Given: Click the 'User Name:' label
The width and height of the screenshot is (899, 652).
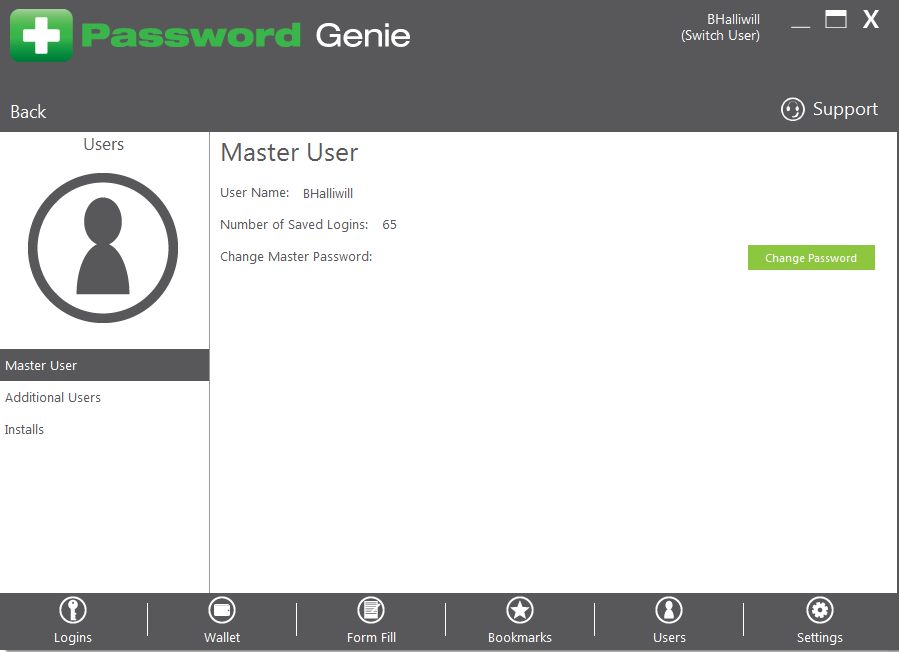Looking at the screenshot, I should point(255,193).
